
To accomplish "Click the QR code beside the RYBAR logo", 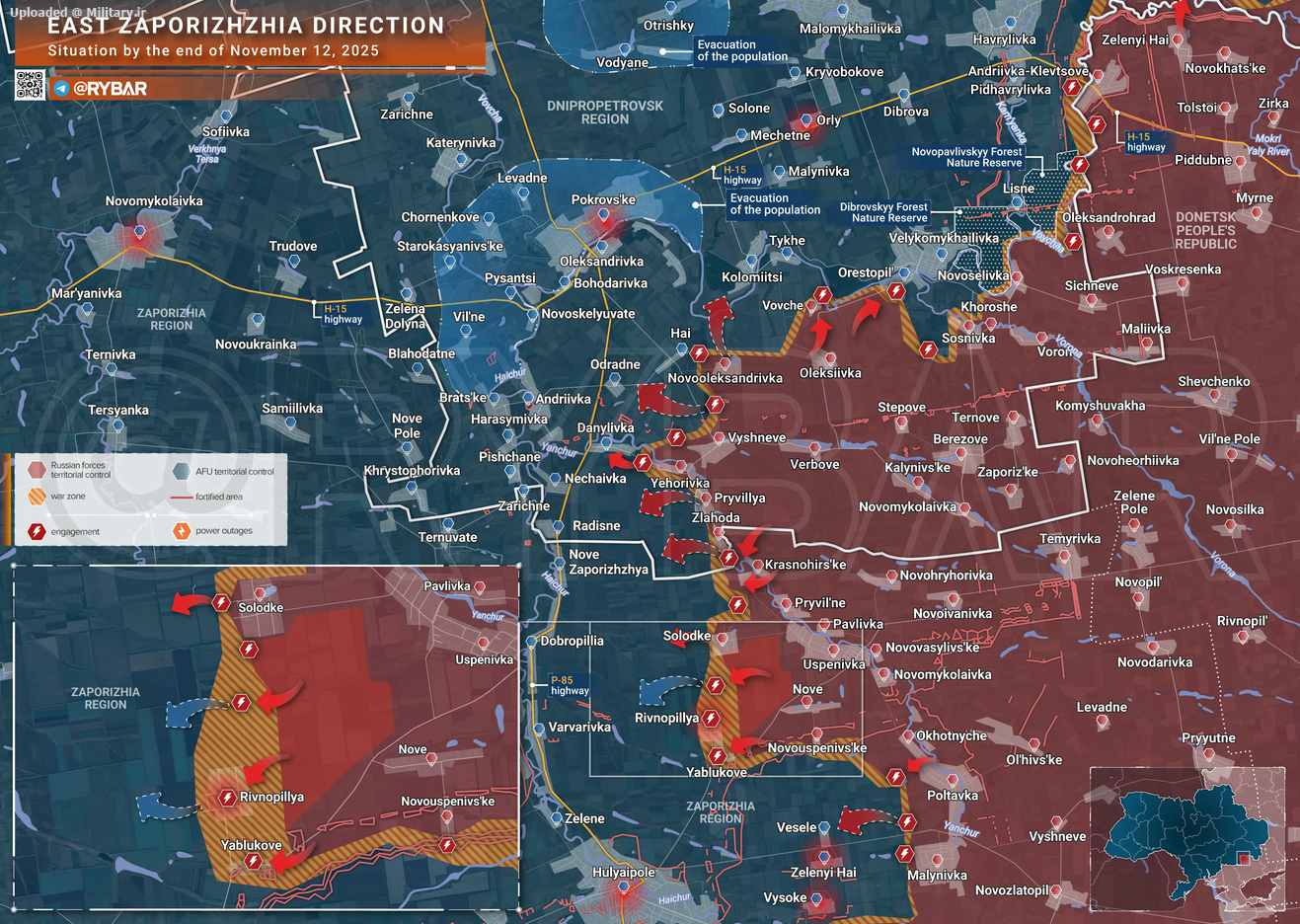I will [x=30, y=87].
